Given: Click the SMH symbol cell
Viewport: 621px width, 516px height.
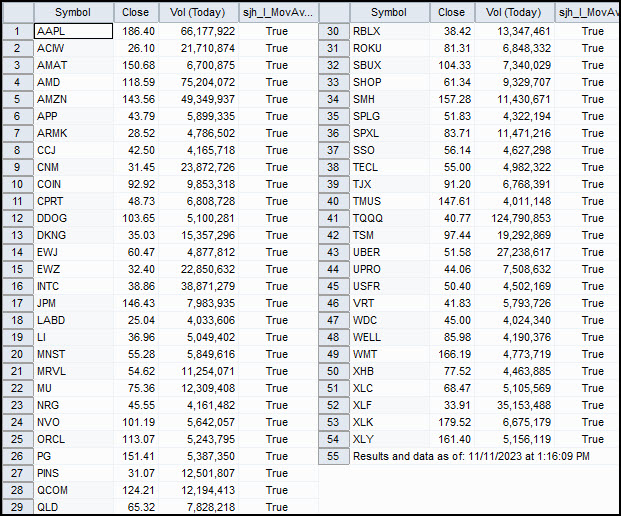Looking at the screenshot, I should [390, 99].
